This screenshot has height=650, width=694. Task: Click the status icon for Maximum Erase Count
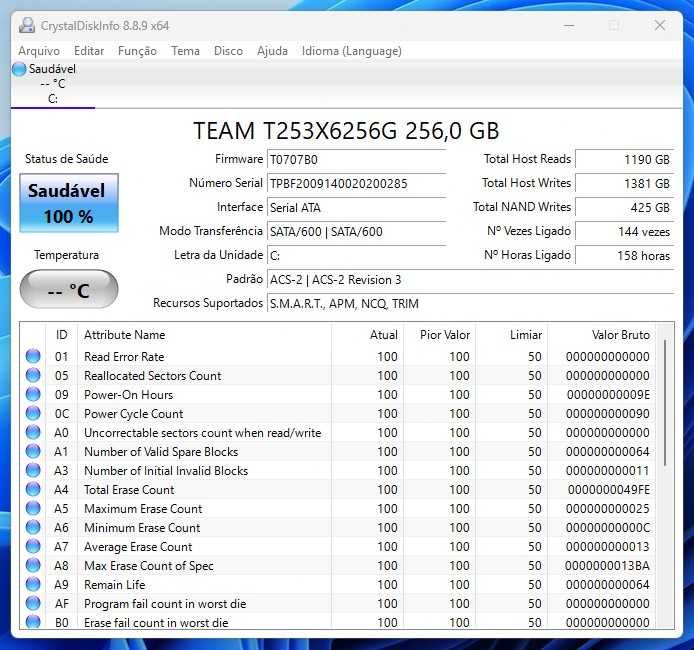(33, 508)
